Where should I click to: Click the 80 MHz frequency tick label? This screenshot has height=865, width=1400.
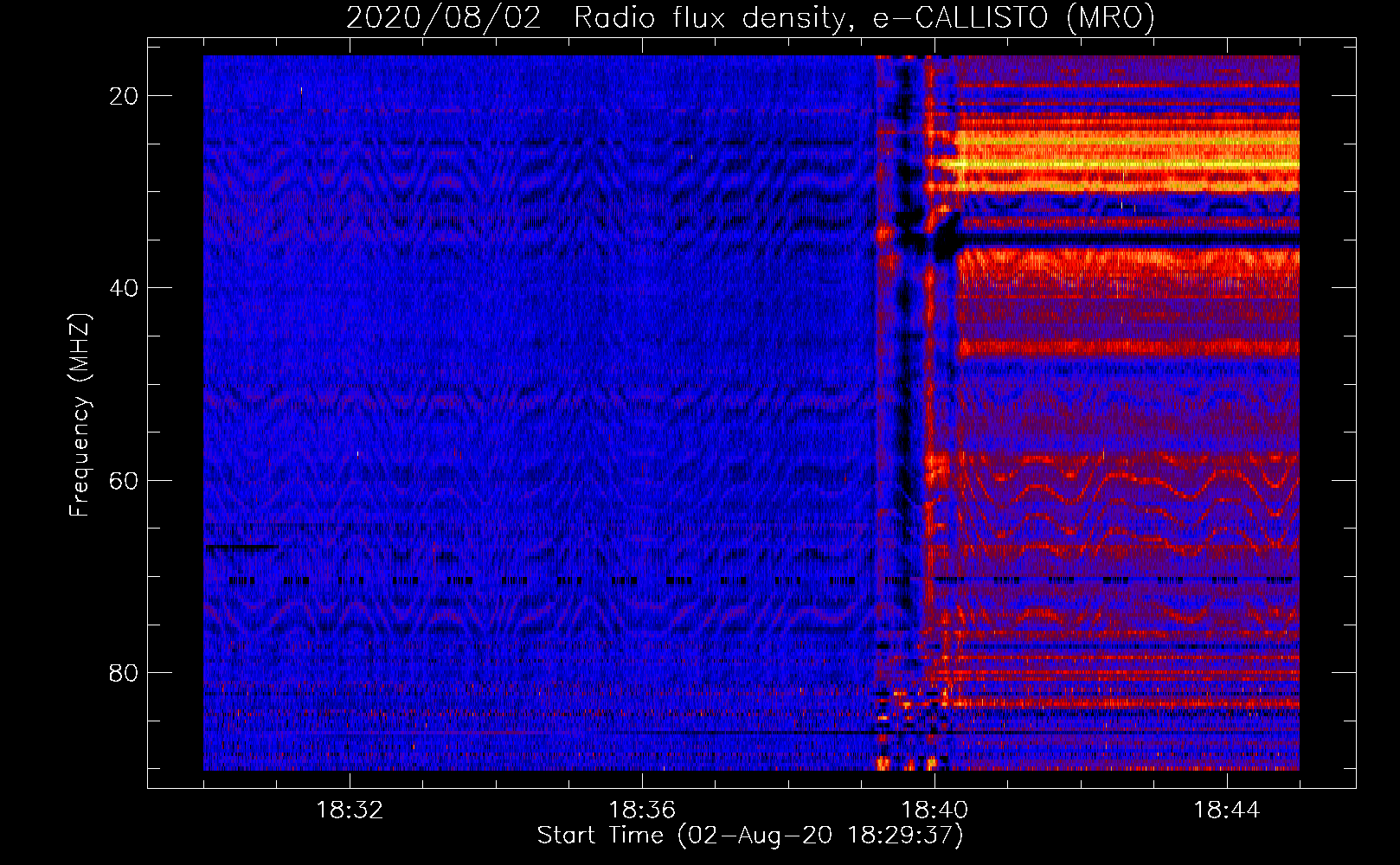click(125, 672)
